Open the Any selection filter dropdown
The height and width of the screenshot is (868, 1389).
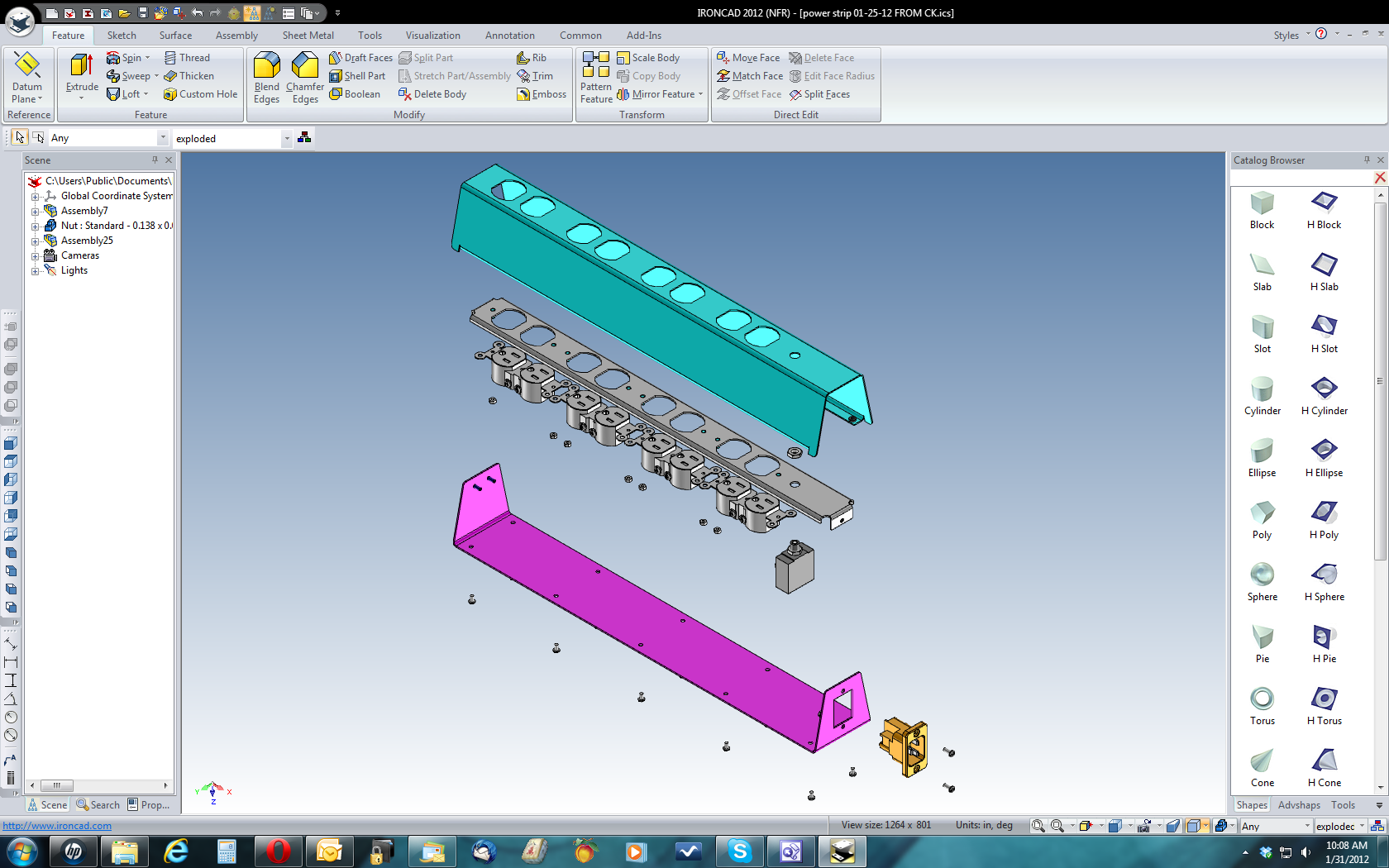coord(162,139)
